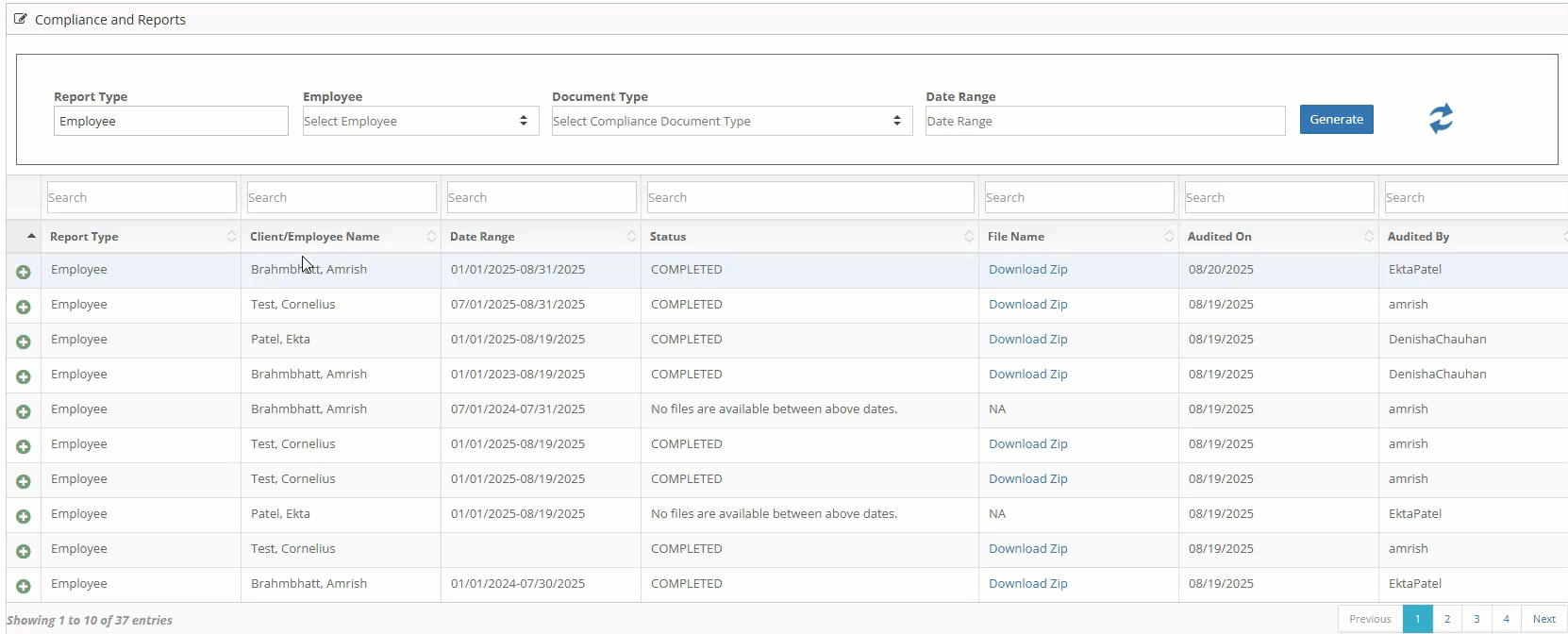Open Select Compliance Document Type dropdown

coord(731,121)
